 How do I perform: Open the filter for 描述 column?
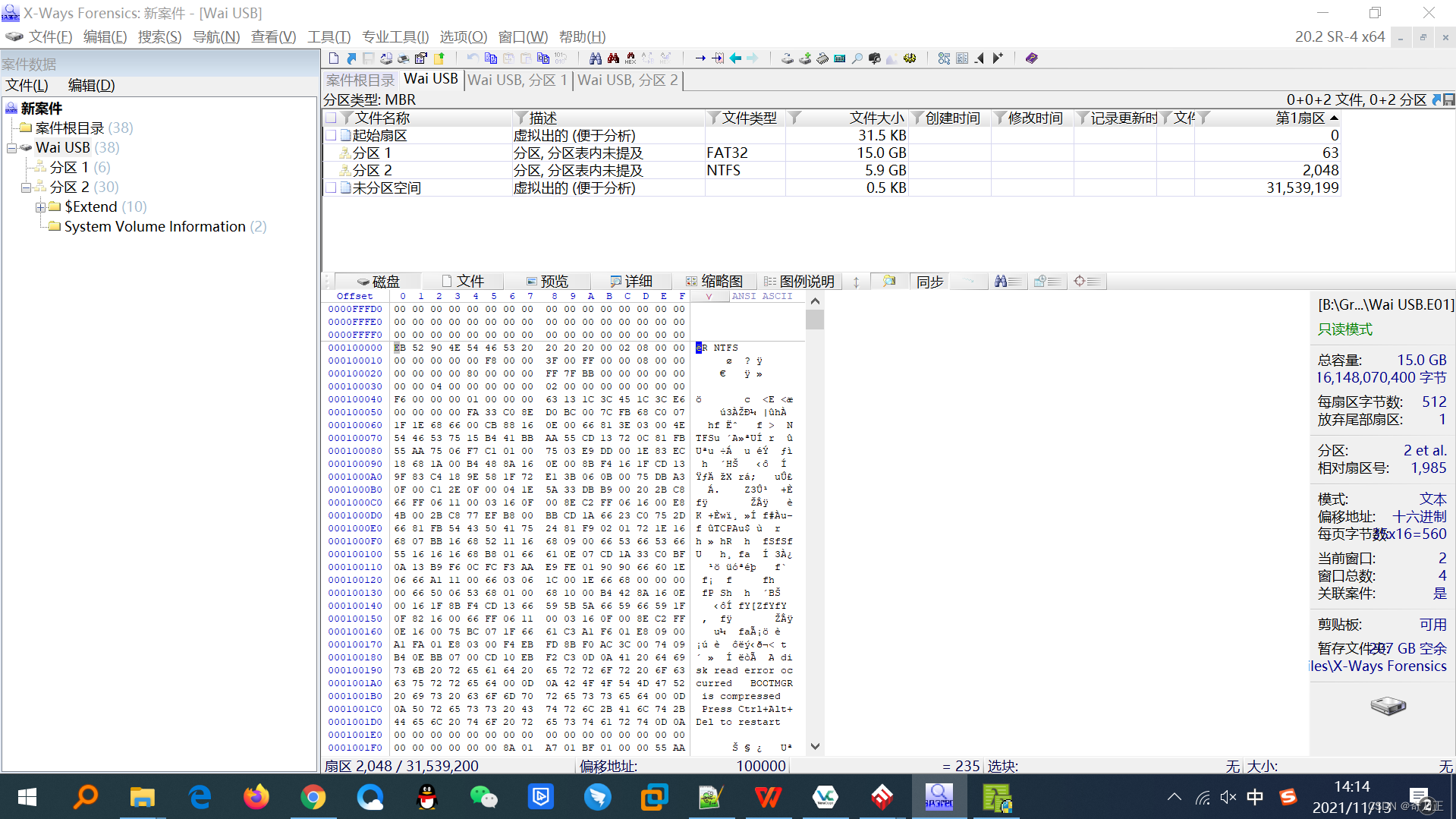(x=520, y=118)
